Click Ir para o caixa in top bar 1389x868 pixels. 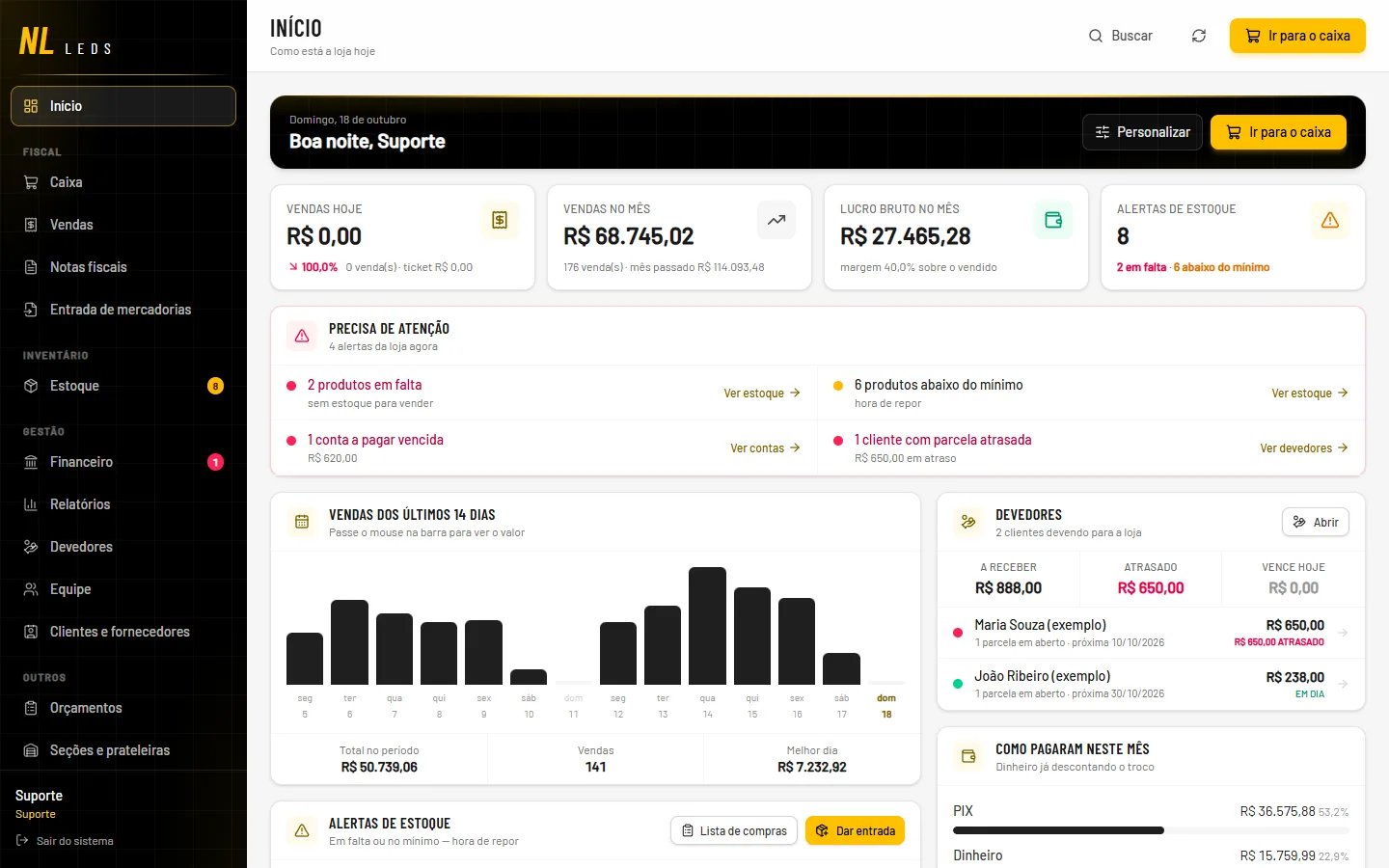[x=1297, y=36]
